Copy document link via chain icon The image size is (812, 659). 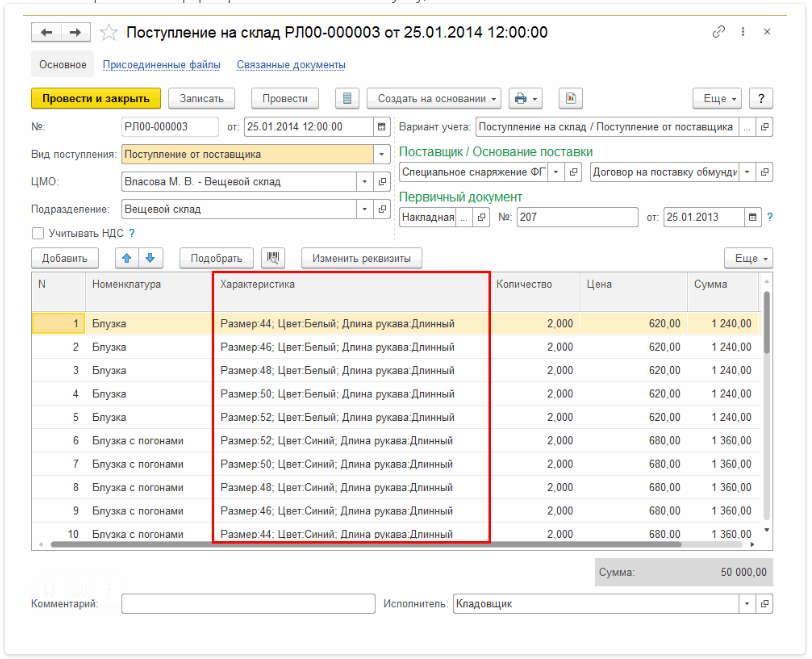coord(718,32)
